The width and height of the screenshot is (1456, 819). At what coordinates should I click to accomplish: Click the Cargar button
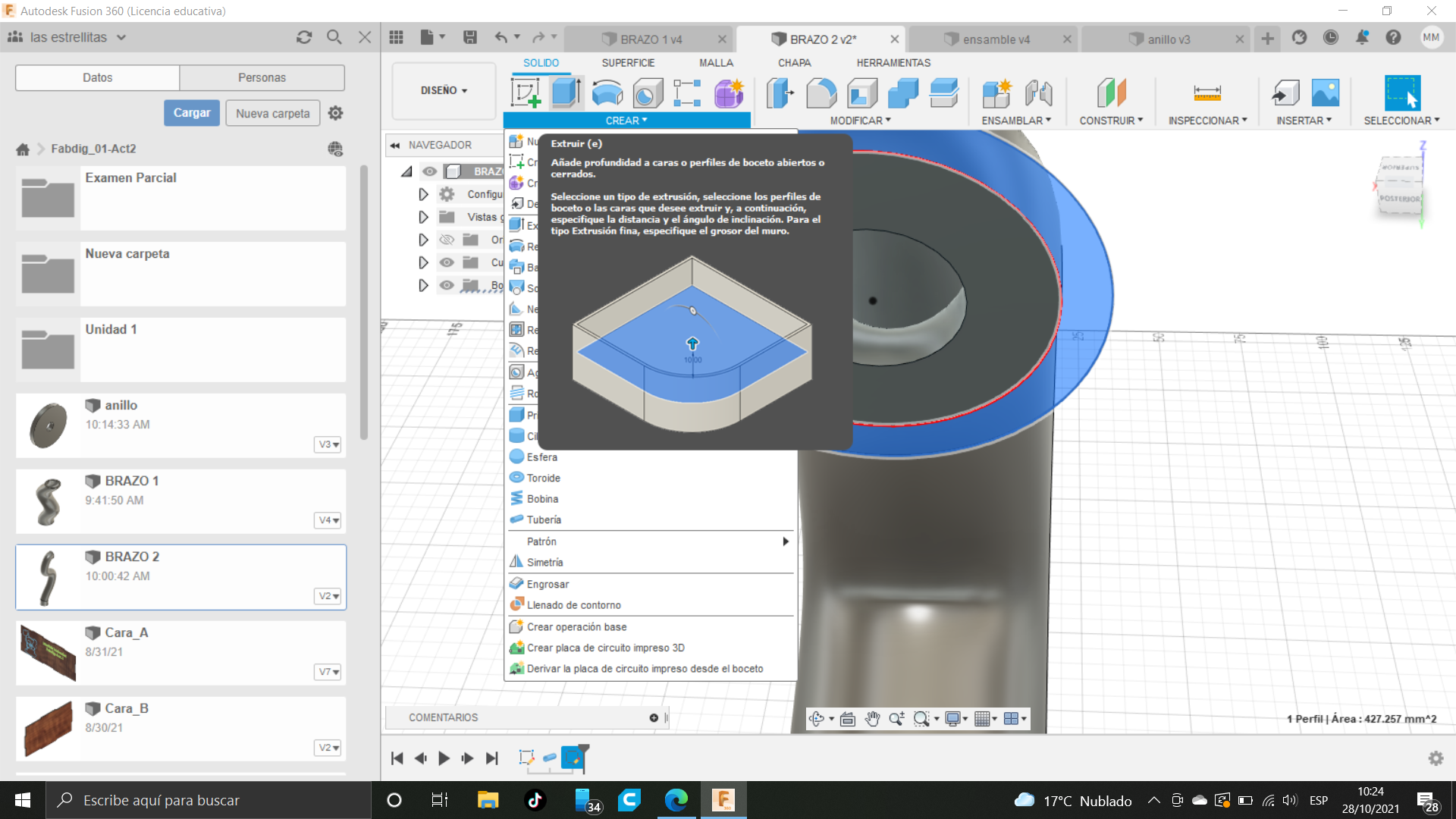coord(192,113)
